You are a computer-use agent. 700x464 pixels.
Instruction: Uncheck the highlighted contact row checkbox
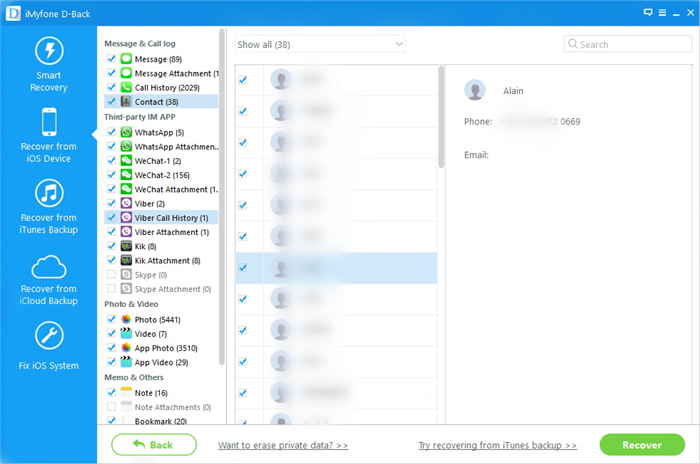[242, 268]
